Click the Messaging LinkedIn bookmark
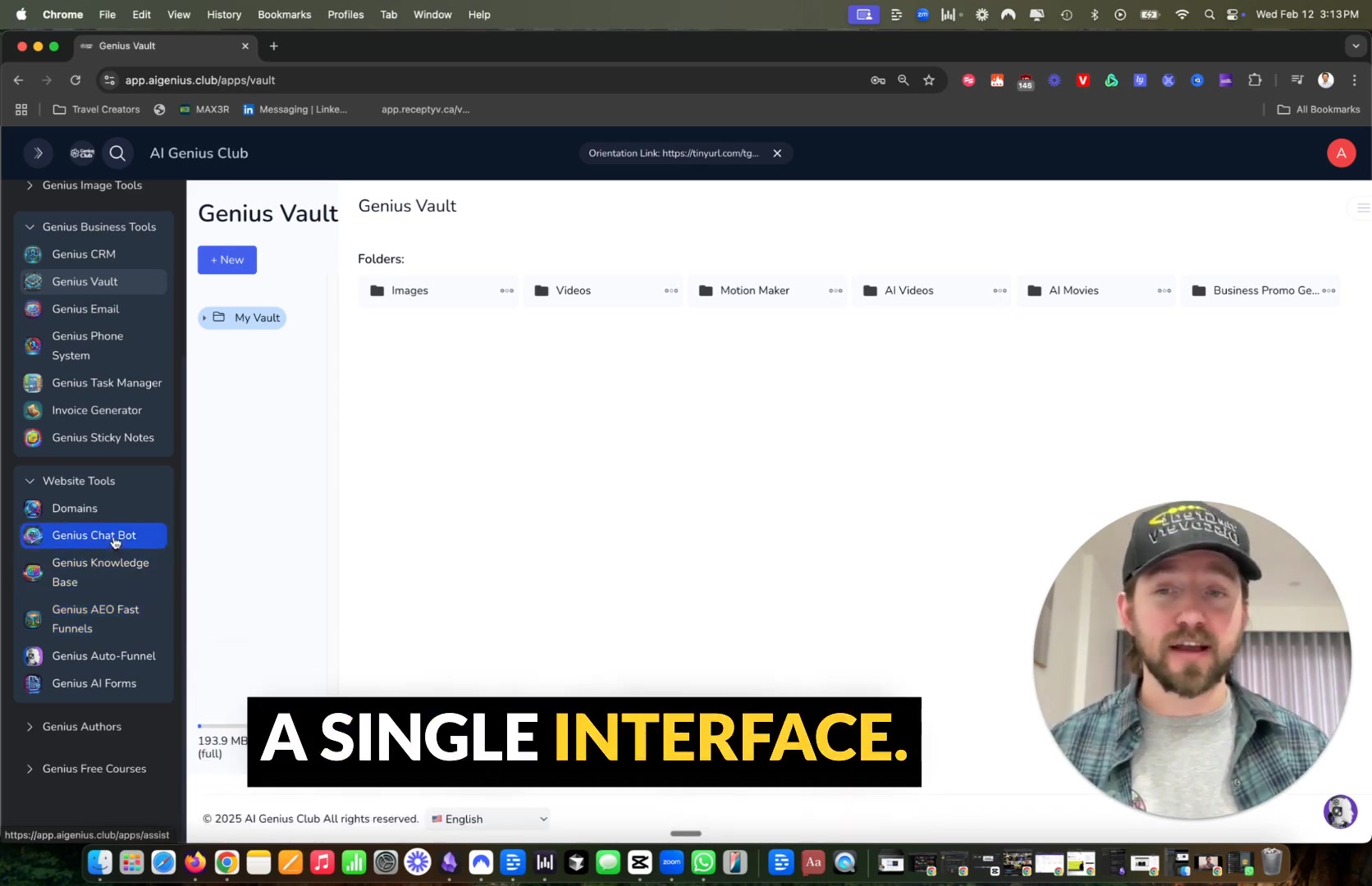 295,110
